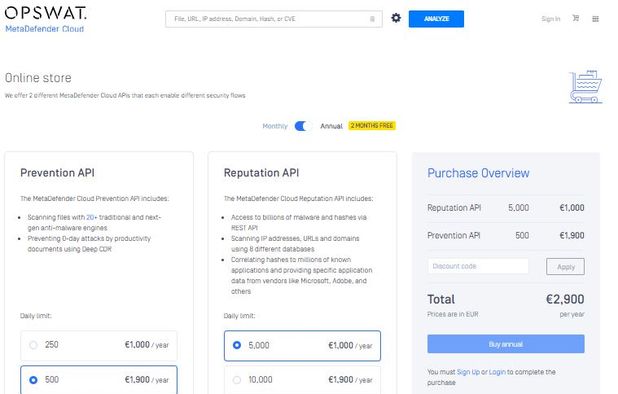
Task: Select the 500 Prevention daily limit
Action: [x=99, y=380]
